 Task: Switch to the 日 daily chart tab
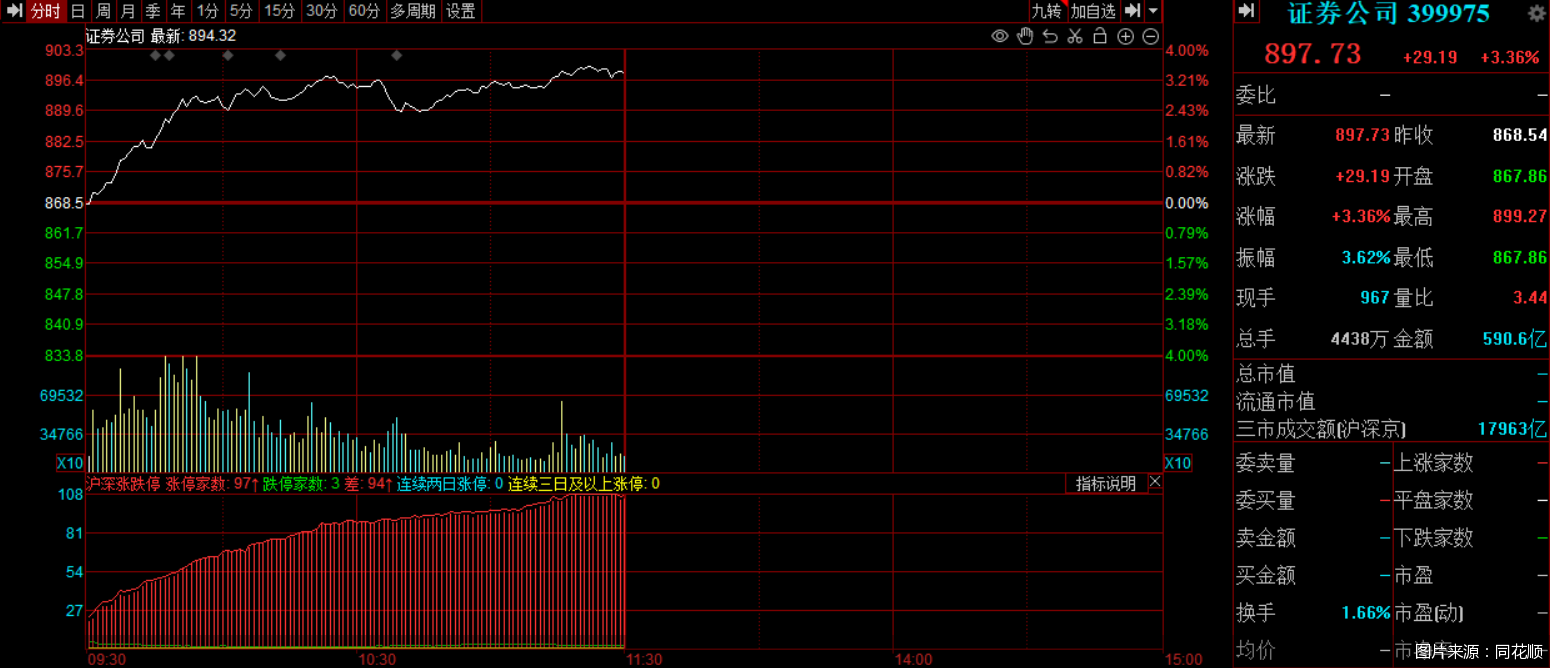(x=77, y=11)
